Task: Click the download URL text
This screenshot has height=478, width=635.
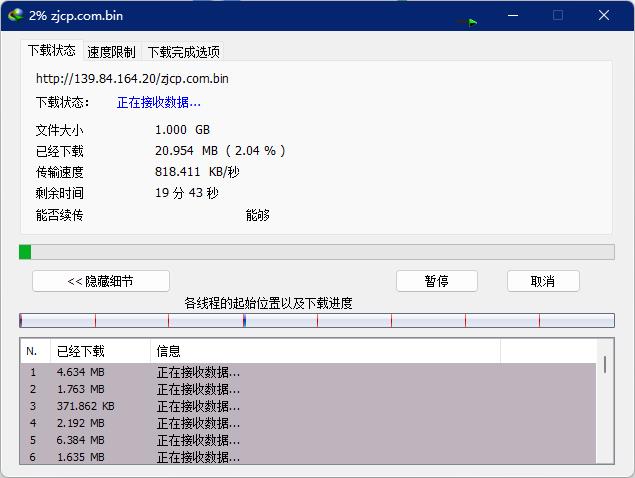Action: [x=133, y=78]
